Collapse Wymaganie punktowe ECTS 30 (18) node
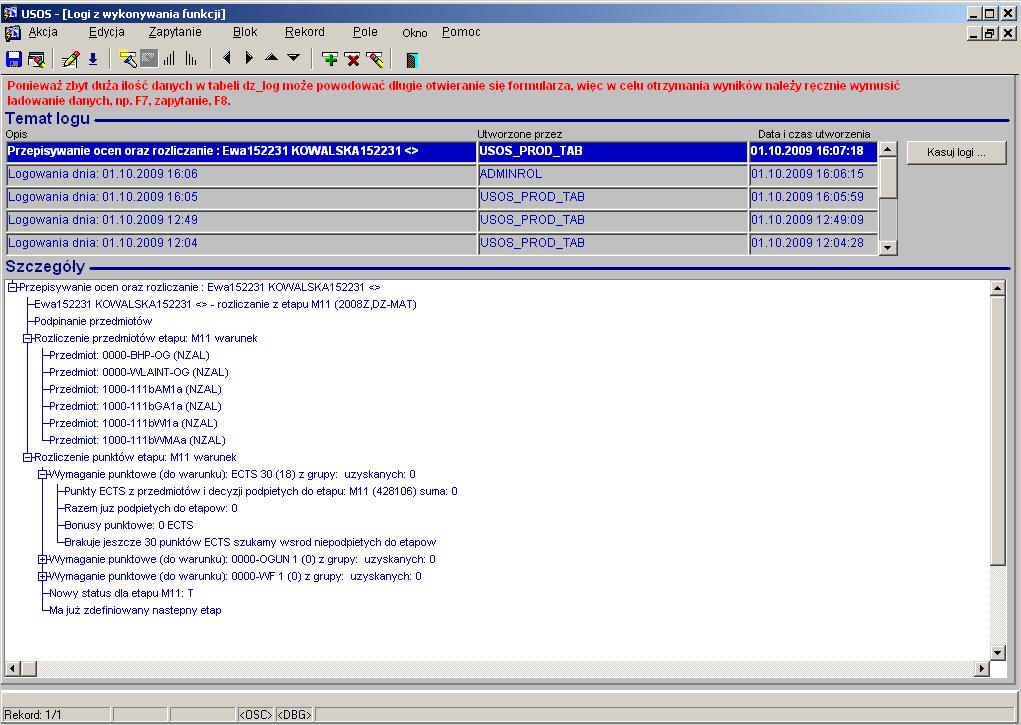Image resolution: width=1021 pixels, height=725 pixels. (x=42, y=474)
